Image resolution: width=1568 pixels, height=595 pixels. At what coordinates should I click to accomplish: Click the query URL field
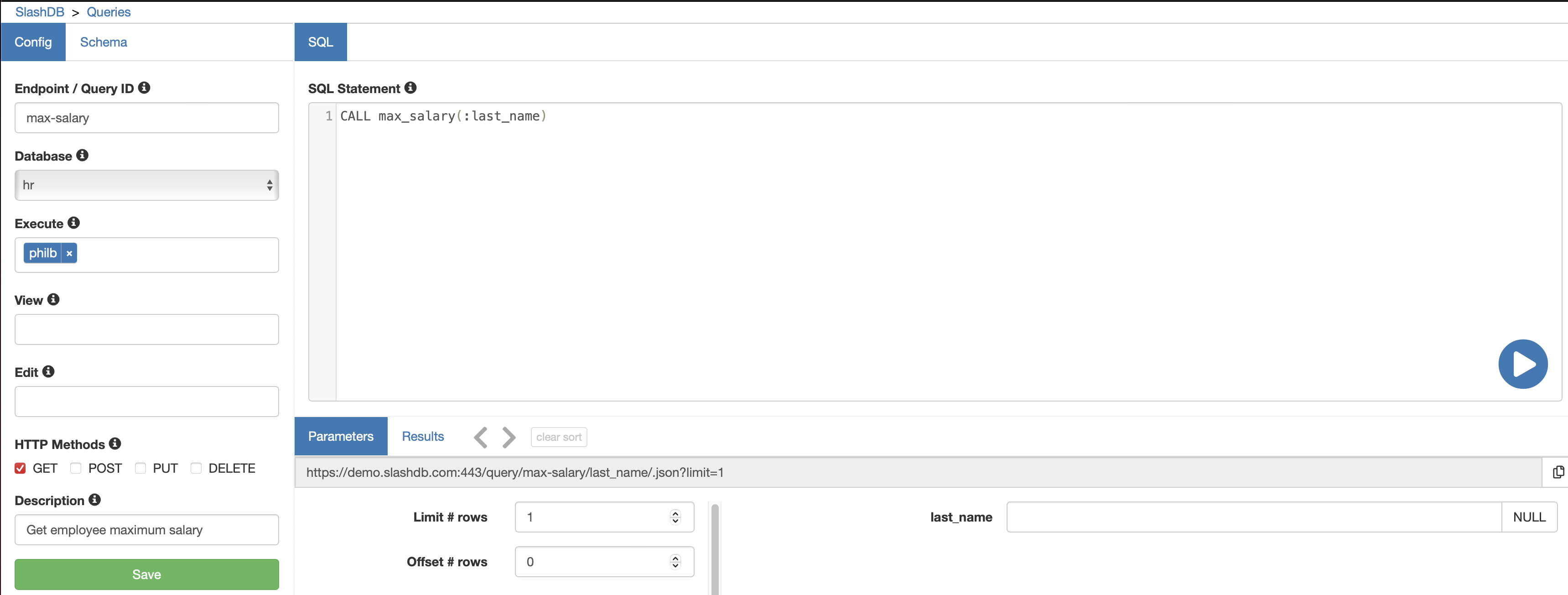(919, 472)
